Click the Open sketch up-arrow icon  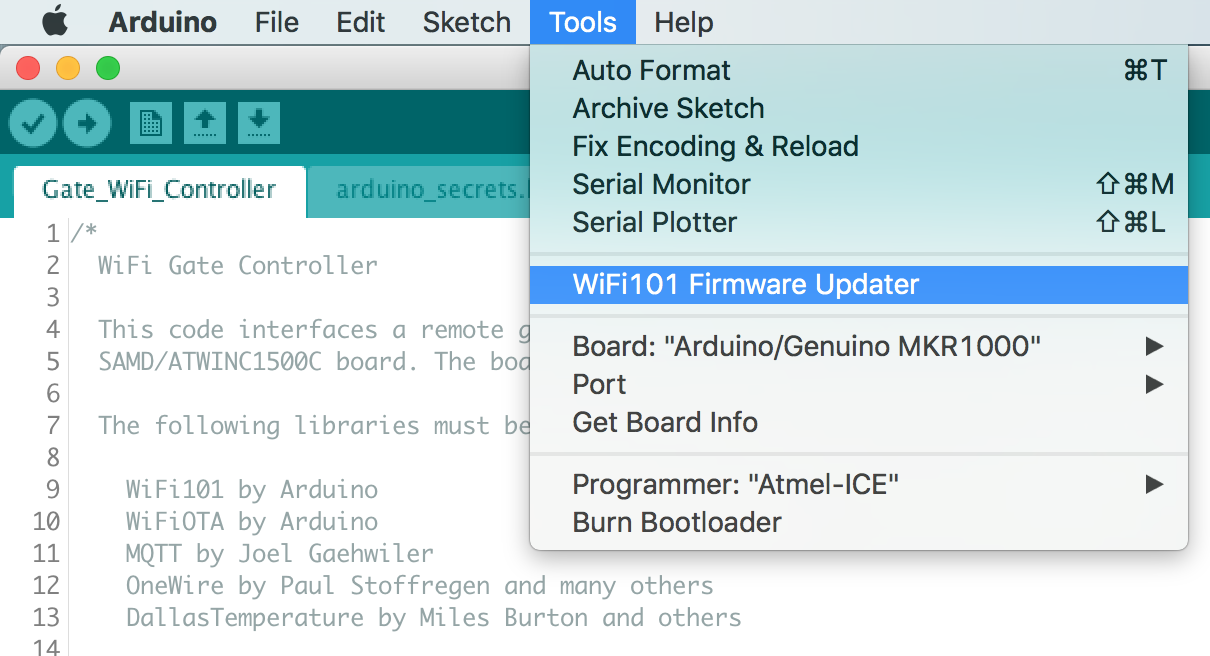pyautogui.click(x=204, y=123)
